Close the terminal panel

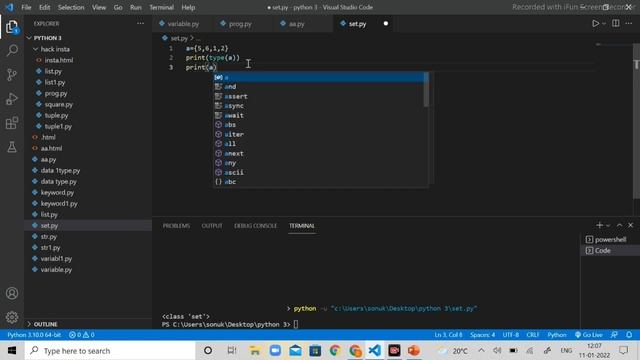(631, 225)
